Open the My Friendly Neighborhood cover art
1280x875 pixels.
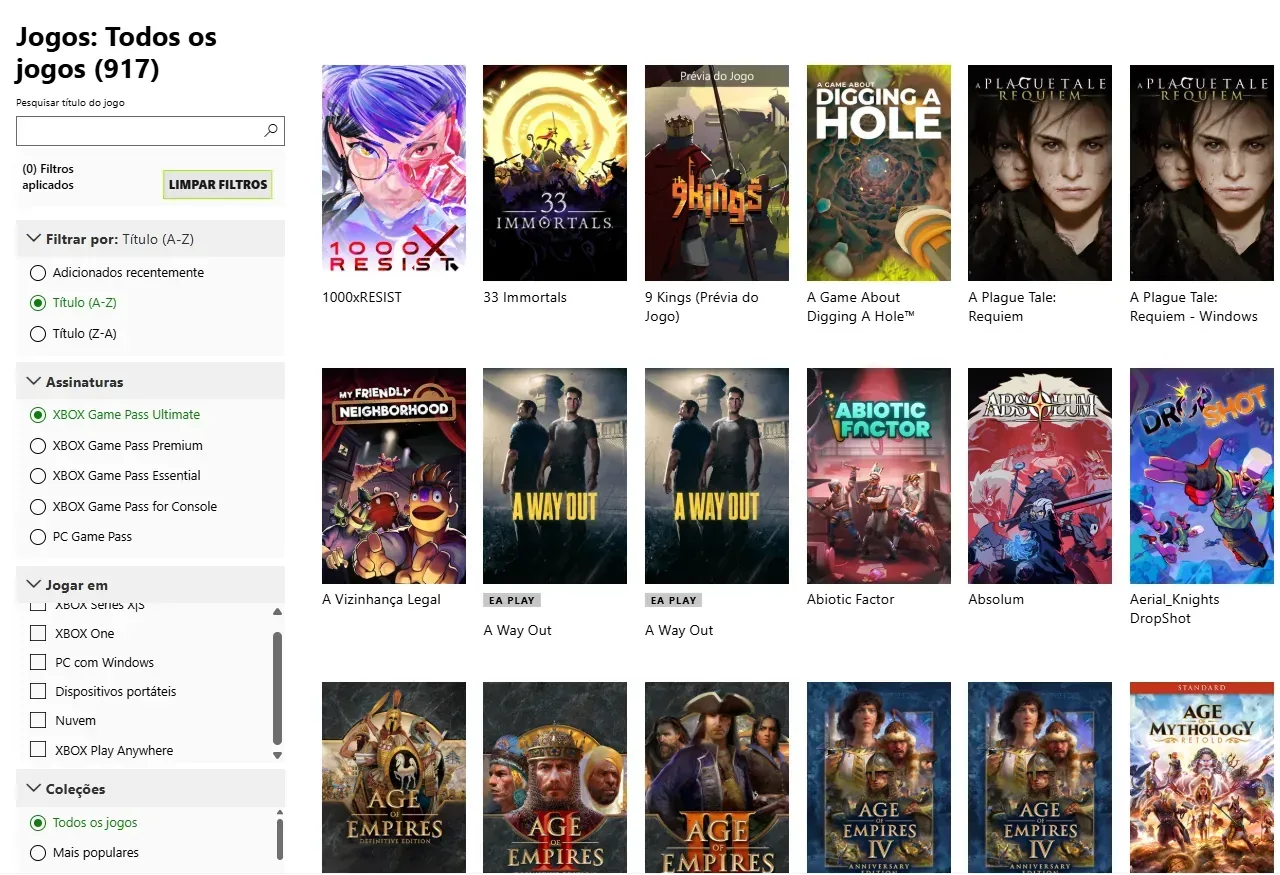coord(394,476)
